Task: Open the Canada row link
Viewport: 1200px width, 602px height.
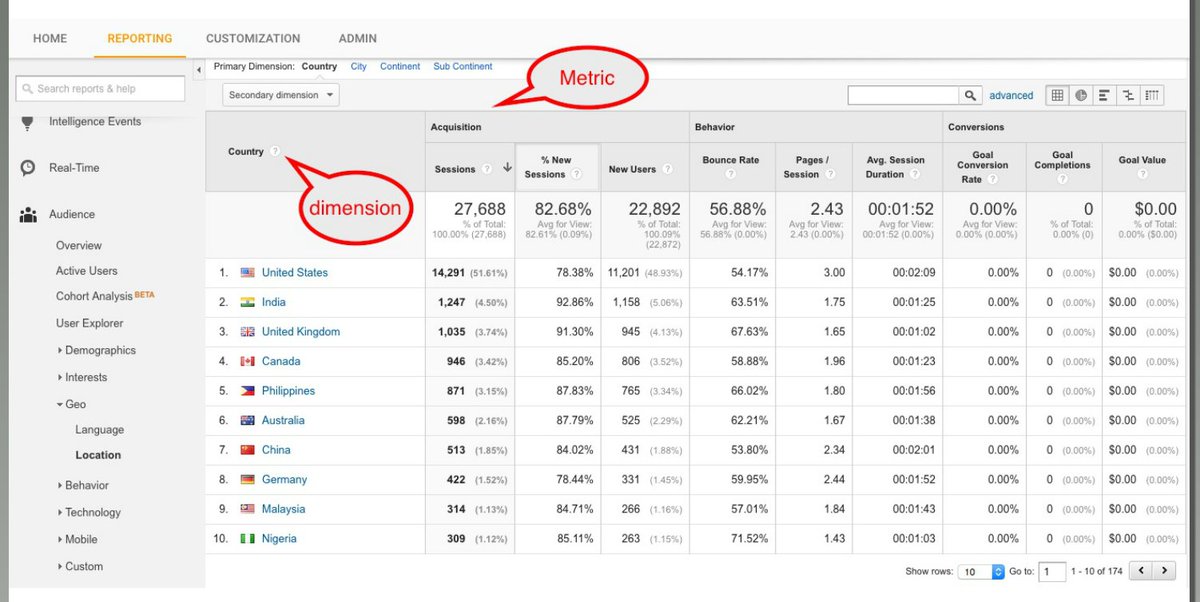Action: (x=281, y=361)
